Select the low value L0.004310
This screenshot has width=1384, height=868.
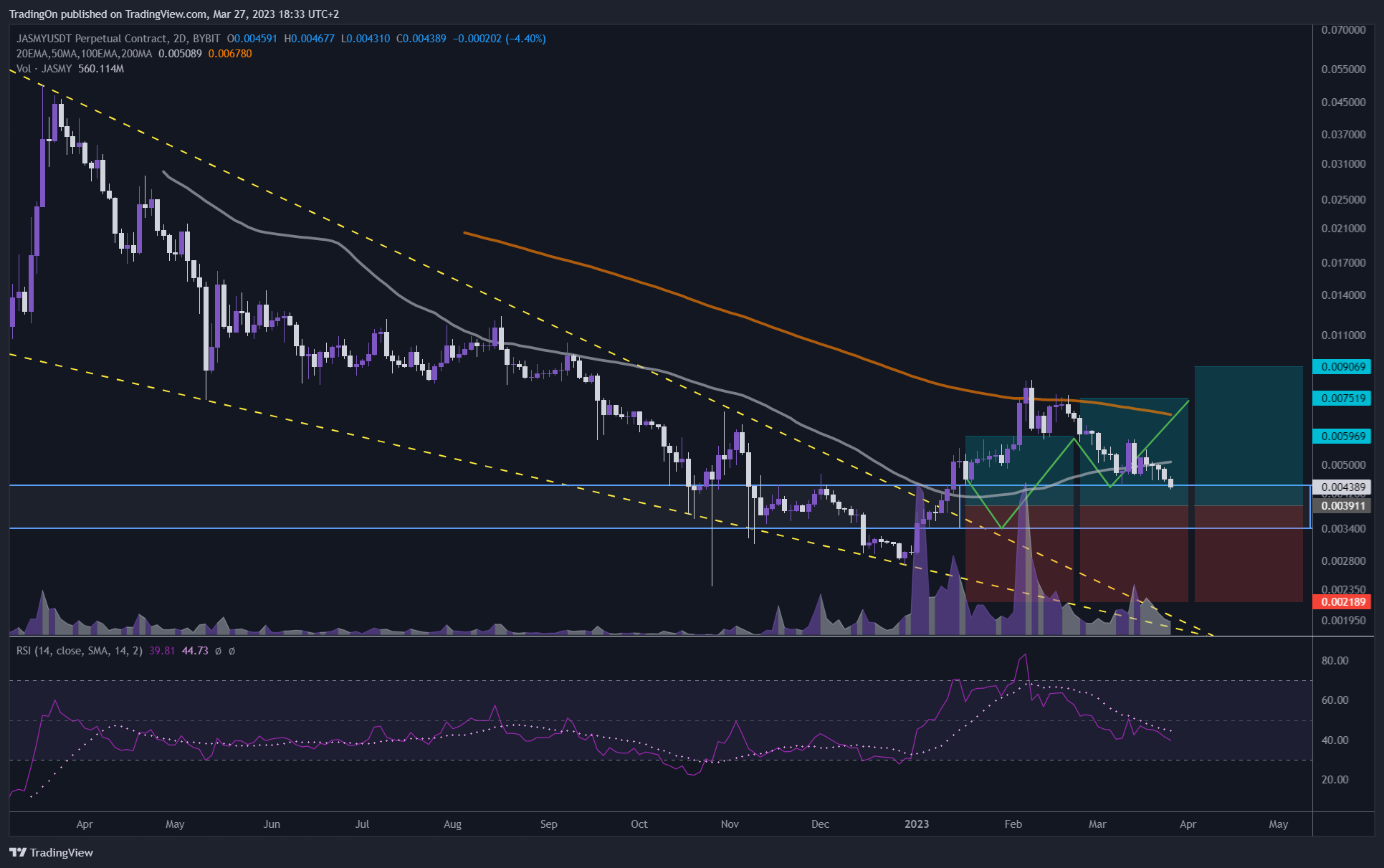(x=366, y=39)
